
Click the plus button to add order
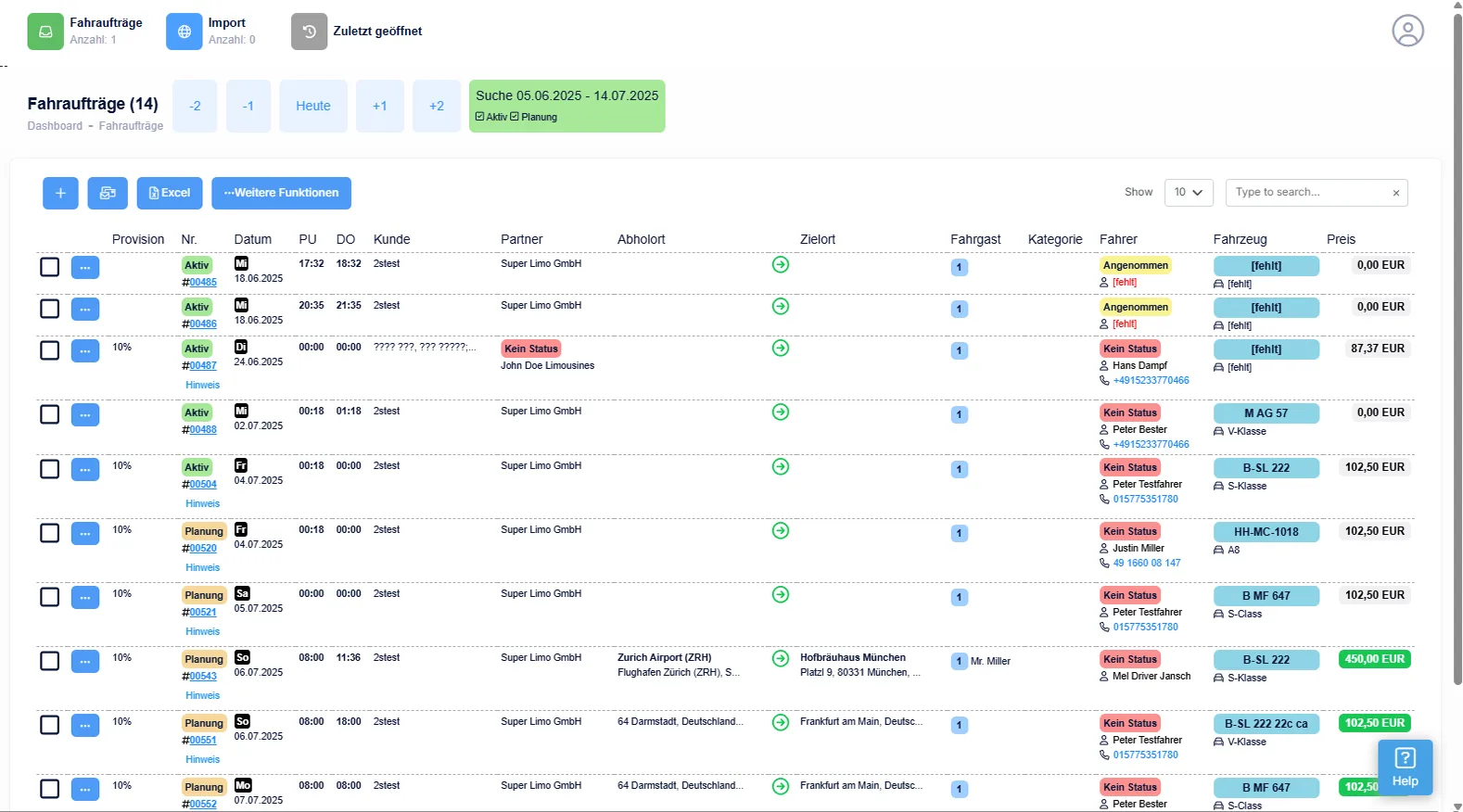60,193
